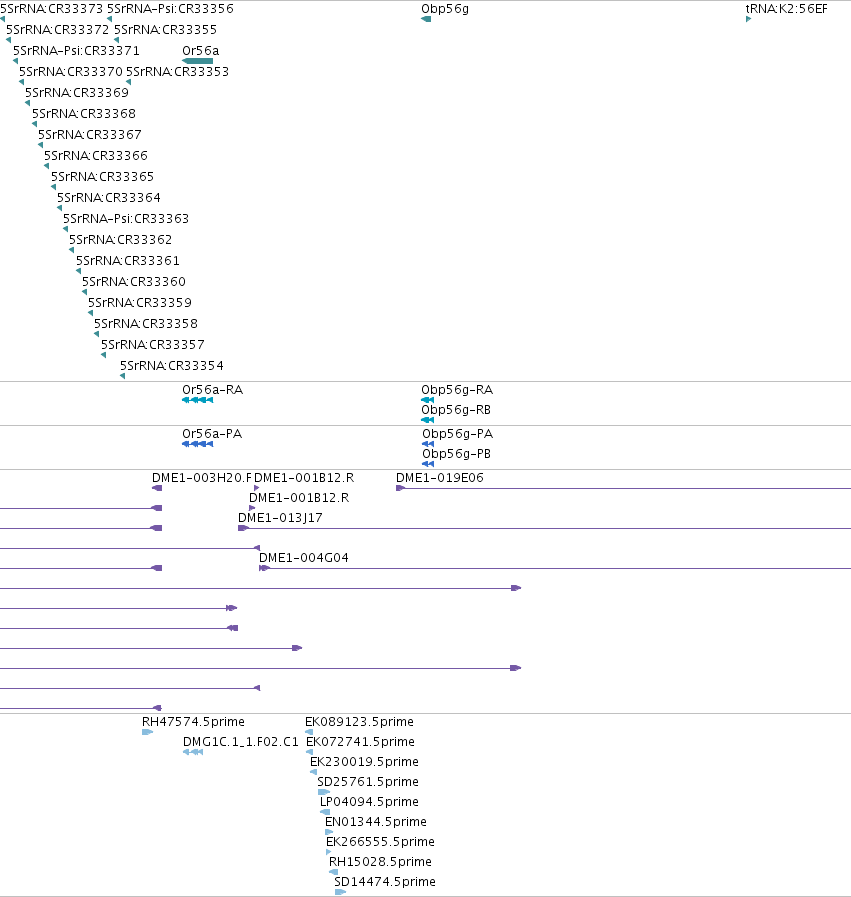Click the DME1-019E06 clone label

tap(440, 478)
